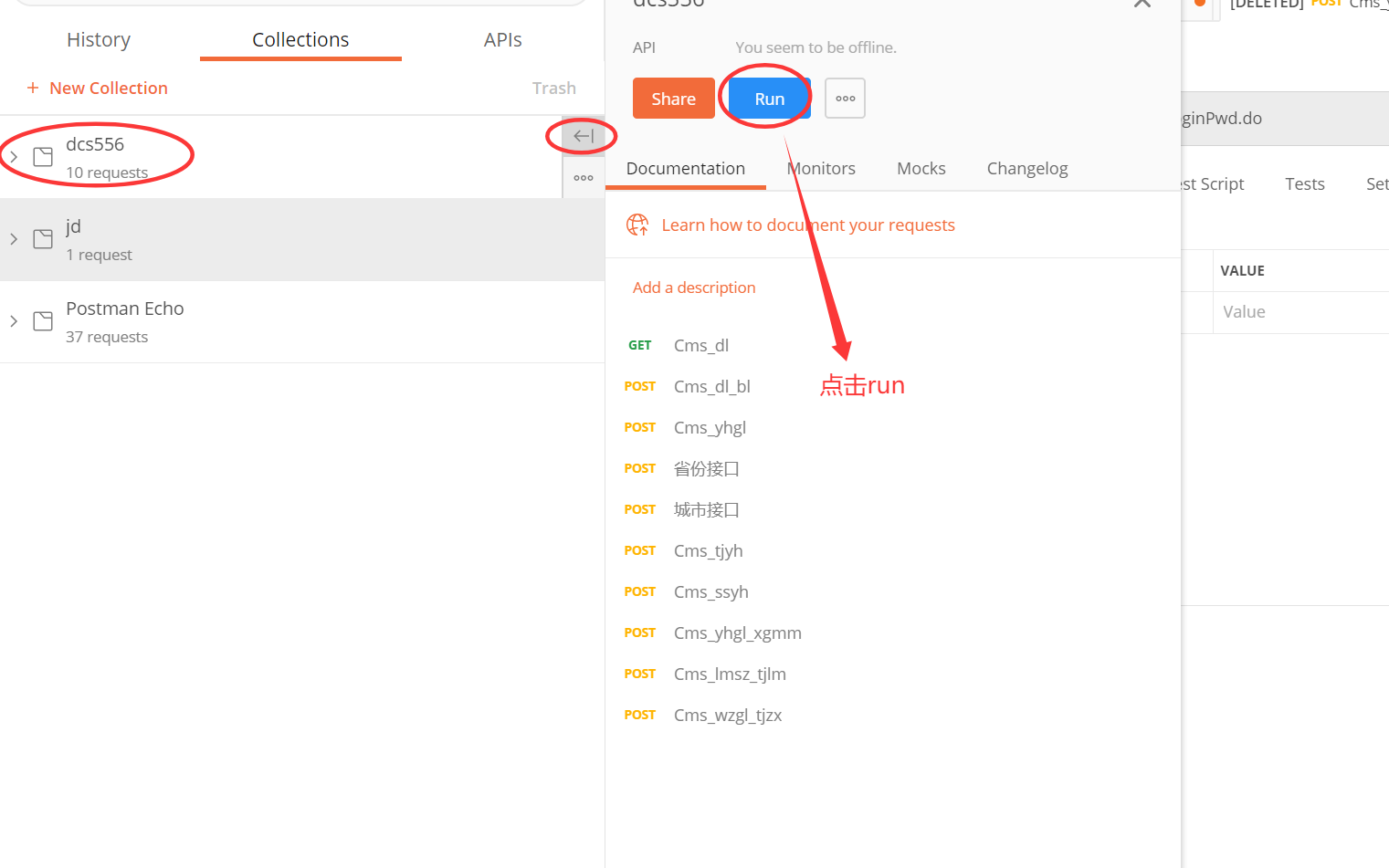Collapse the collection details panel arrow
The width and height of the screenshot is (1389, 868).
(584, 136)
